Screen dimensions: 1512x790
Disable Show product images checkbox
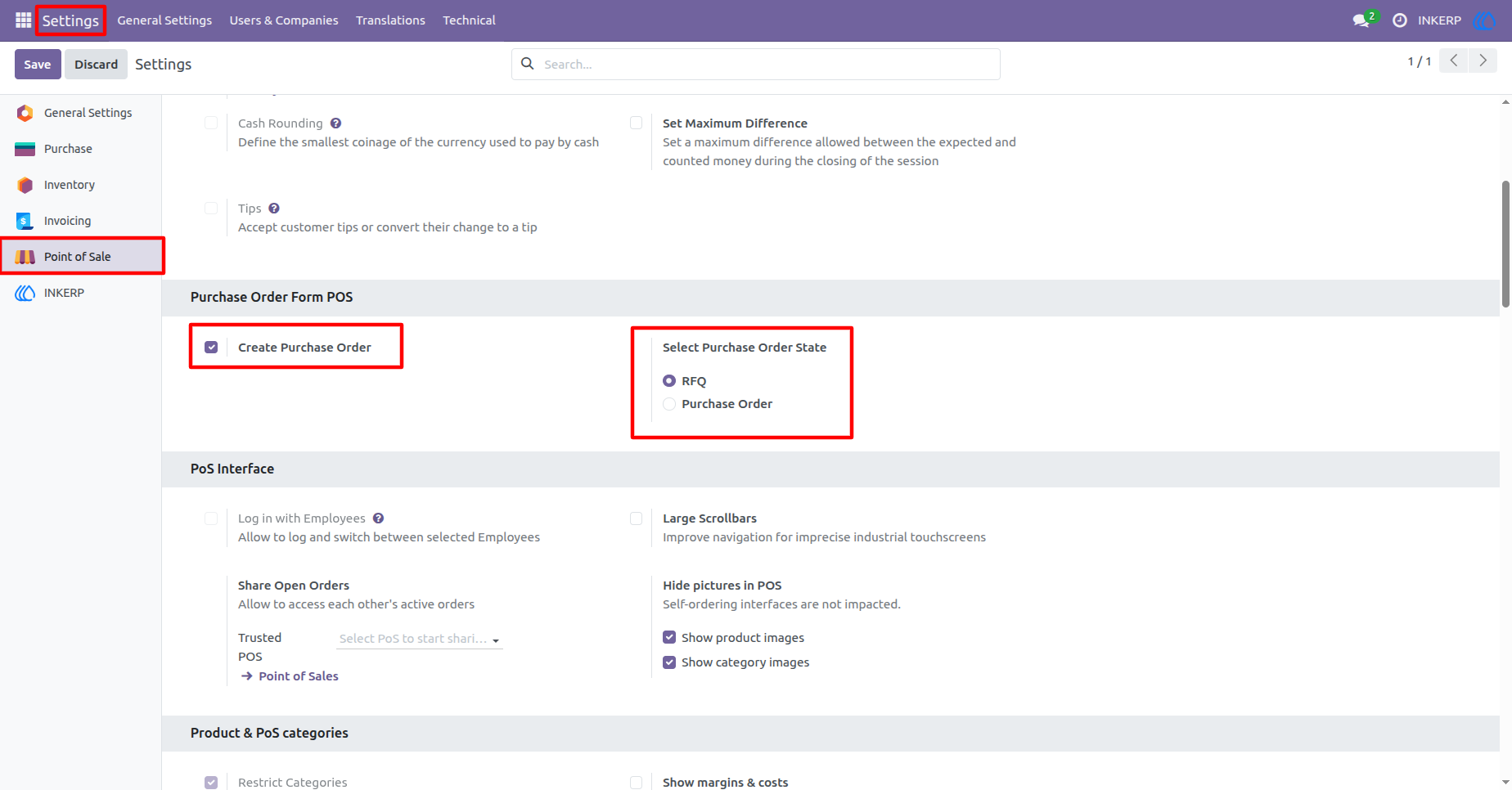point(669,637)
